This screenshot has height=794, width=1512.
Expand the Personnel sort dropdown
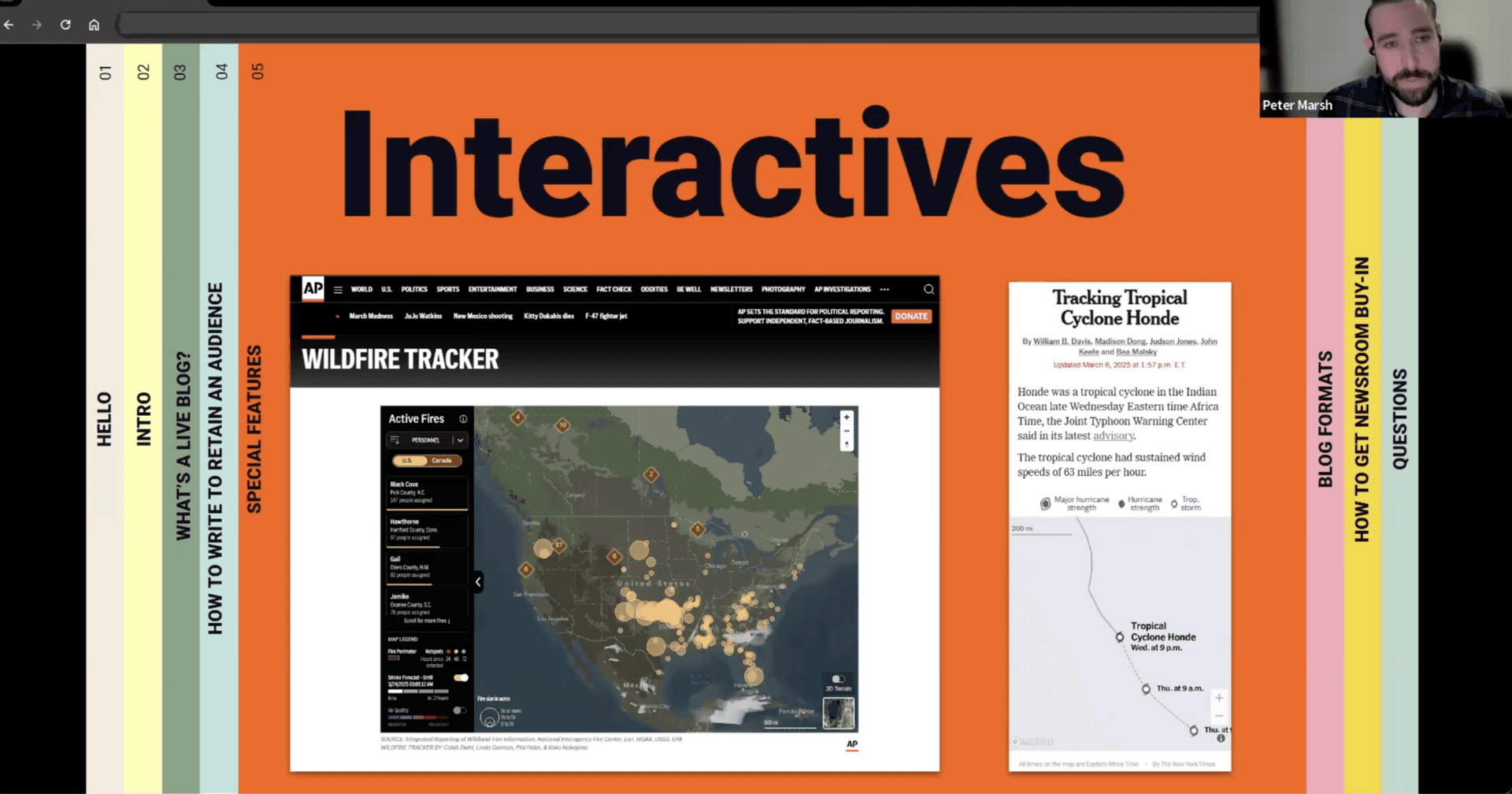tap(460, 440)
